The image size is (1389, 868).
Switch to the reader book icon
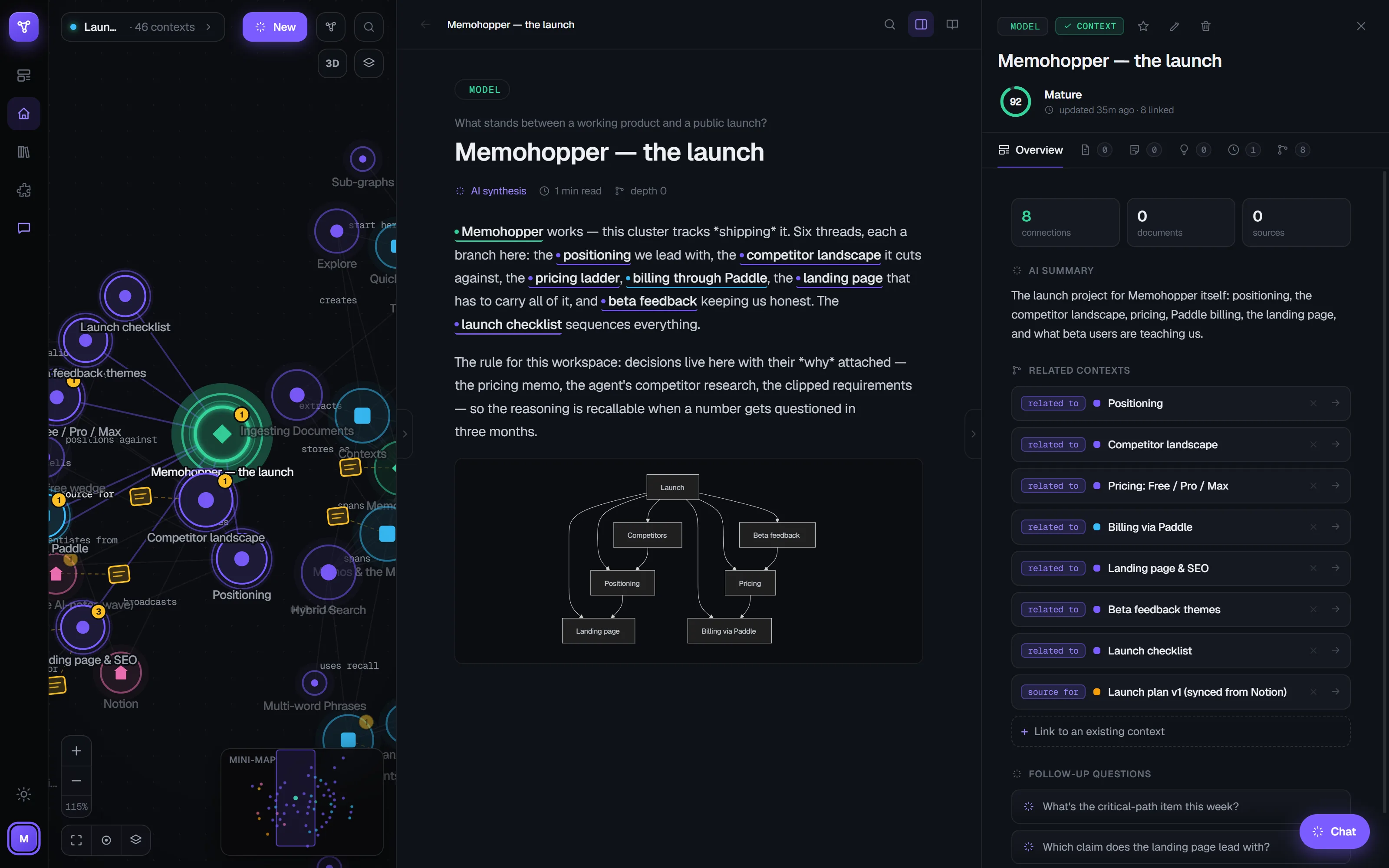point(952,25)
